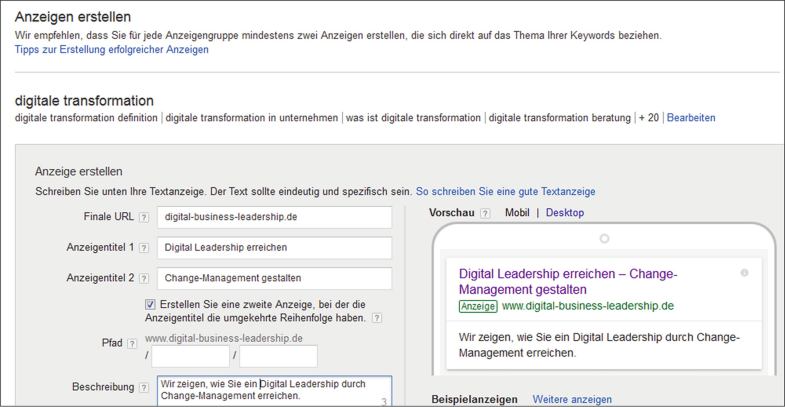Click the help icon next to Vorschau

tap(485, 214)
